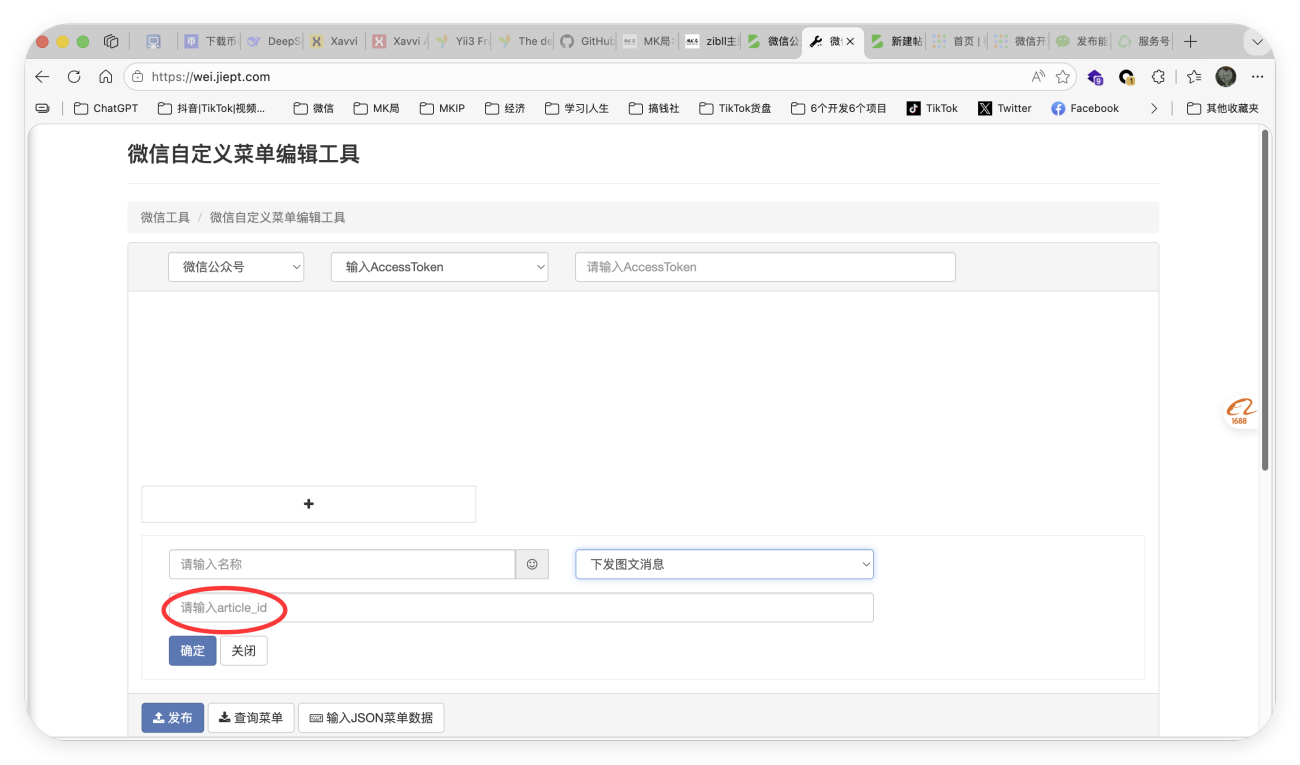Screen dimensions: 1300x765
Task: Click the purple extension icon in the toolbar
Action: 1094,77
